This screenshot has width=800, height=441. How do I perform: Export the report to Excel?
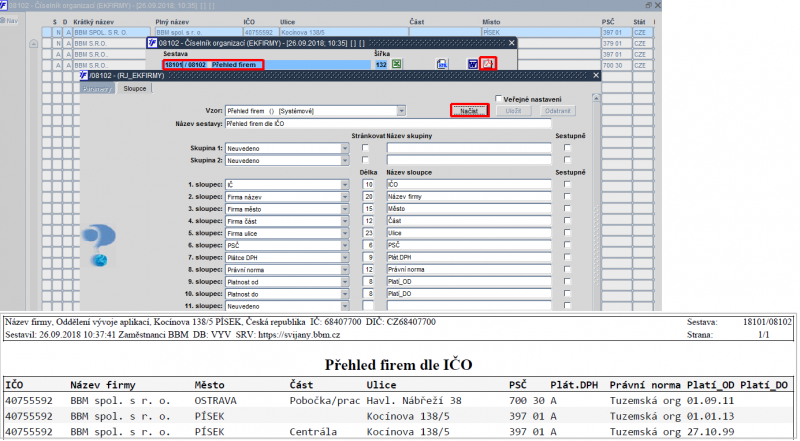pos(396,64)
